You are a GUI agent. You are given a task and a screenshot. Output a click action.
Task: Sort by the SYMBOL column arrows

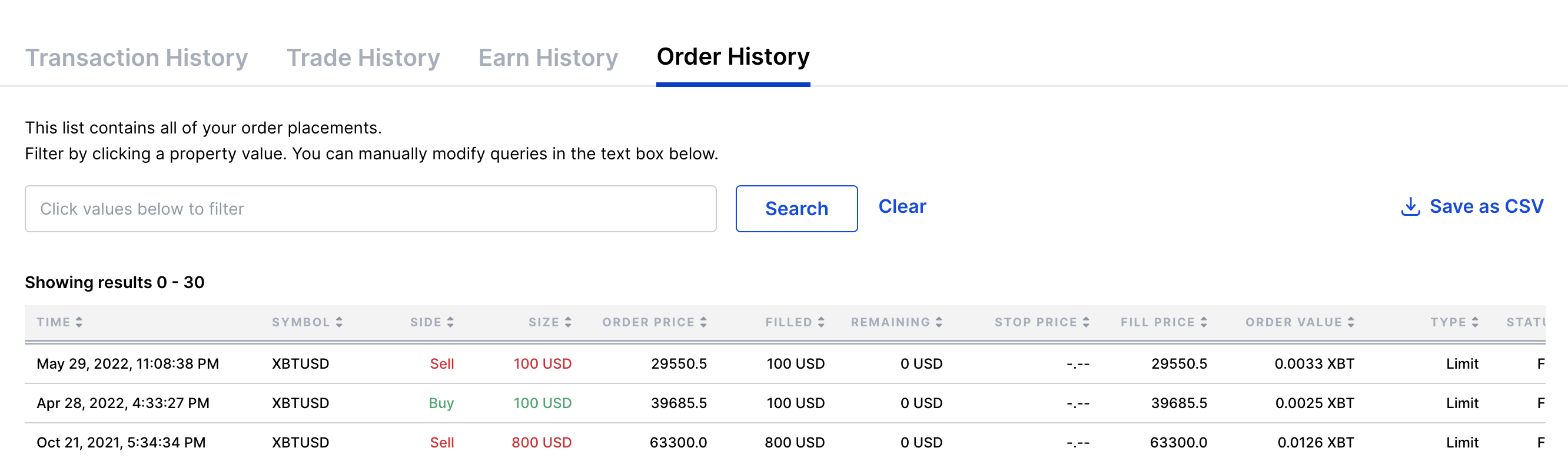(339, 322)
